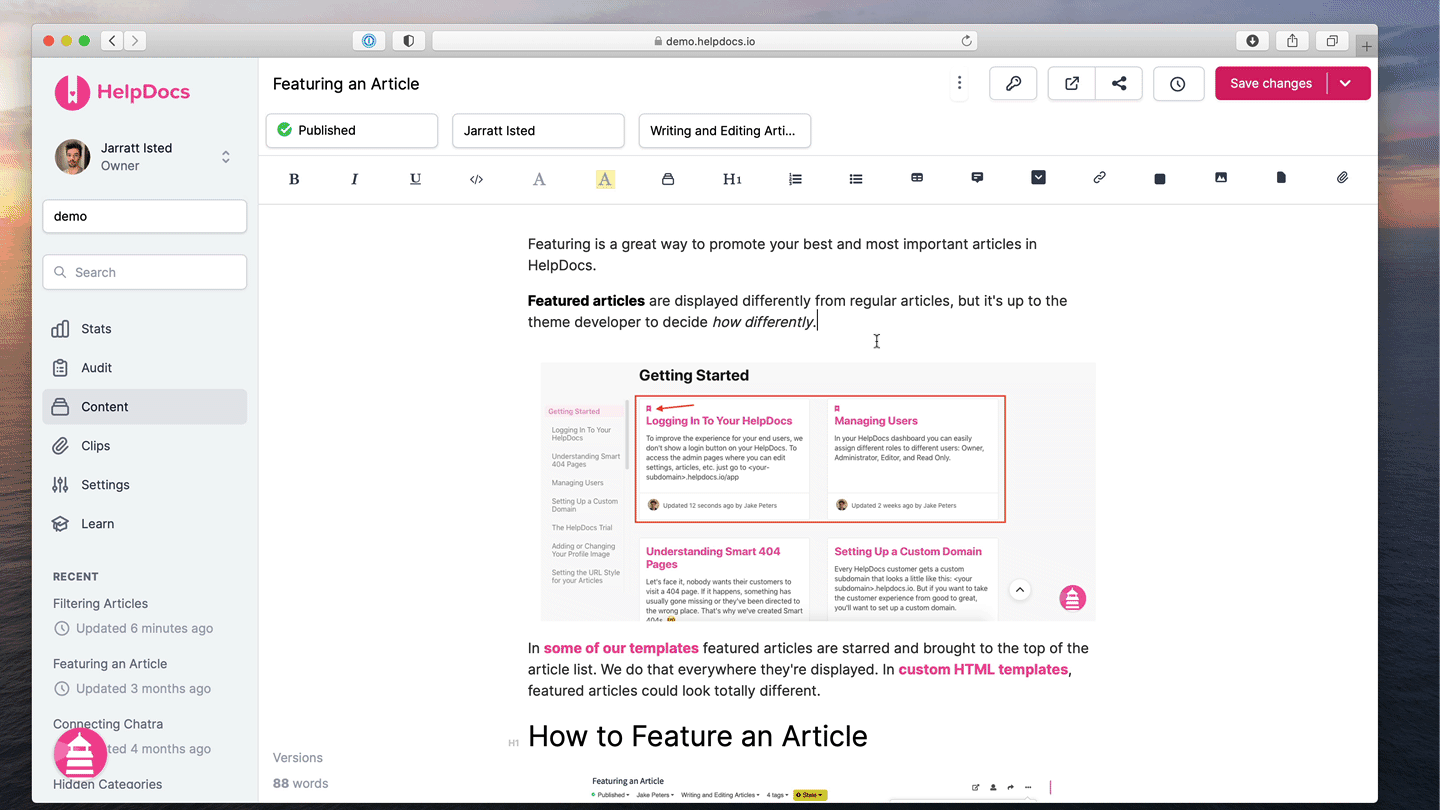Attach a file with the paperclip icon
1440x810 pixels.
tap(1342, 178)
